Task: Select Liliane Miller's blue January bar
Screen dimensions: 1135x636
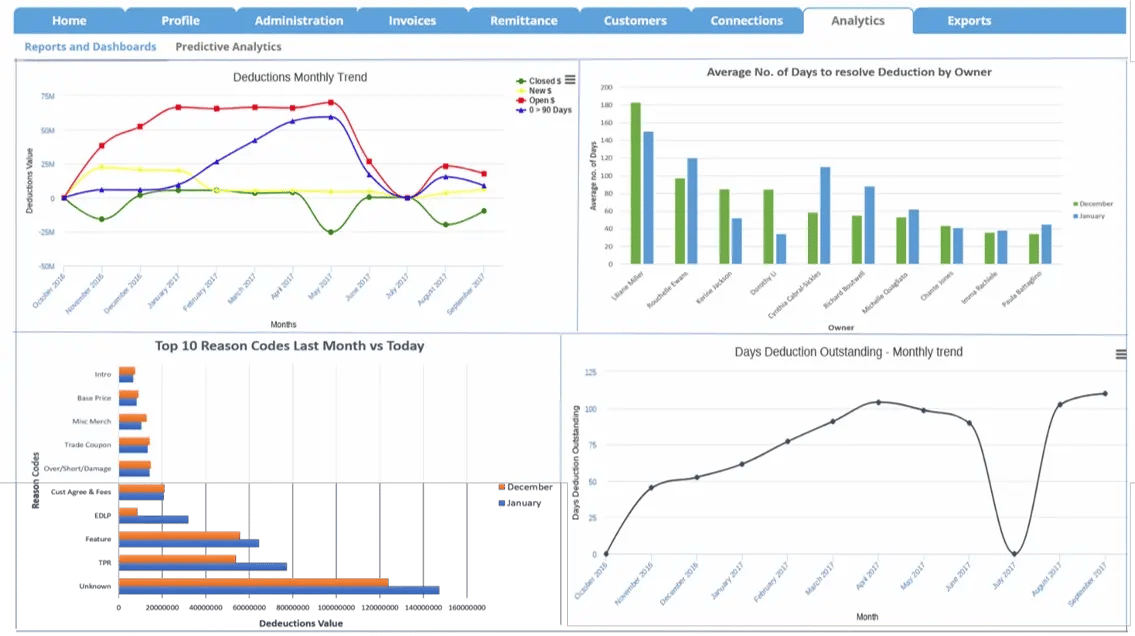Action: pos(648,198)
